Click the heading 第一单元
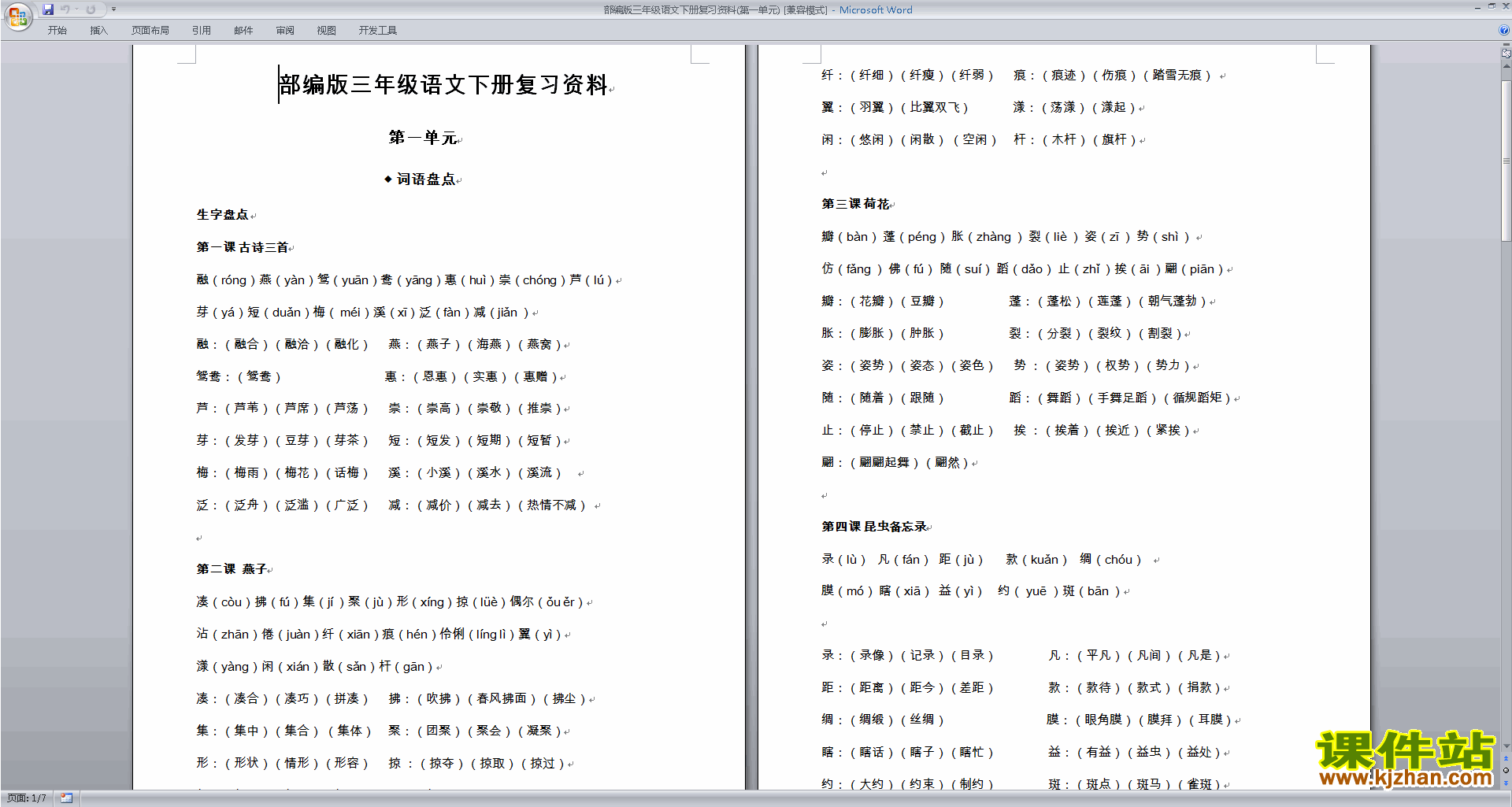This screenshot has height=807, width=1512. point(423,138)
